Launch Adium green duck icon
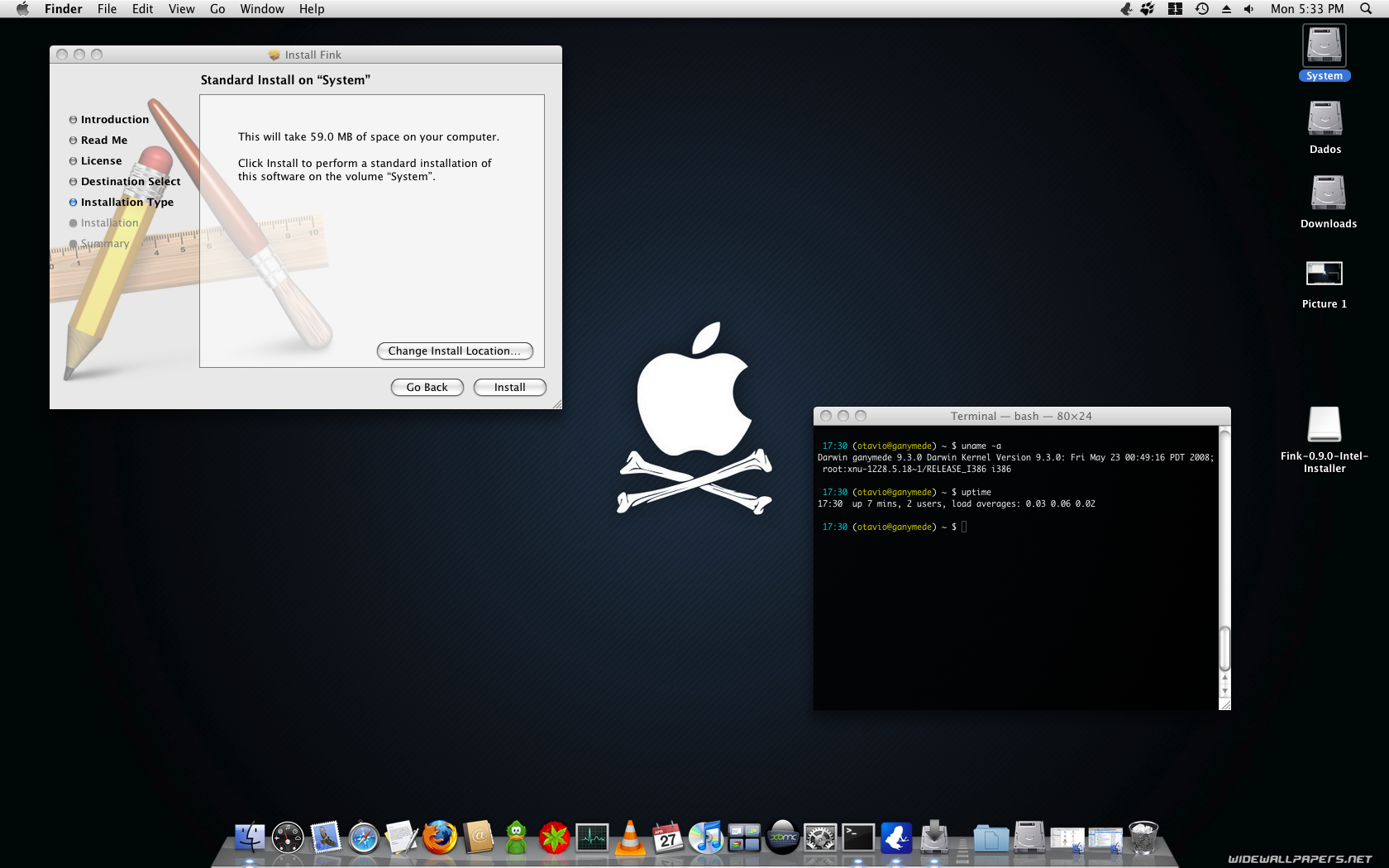 (516, 838)
